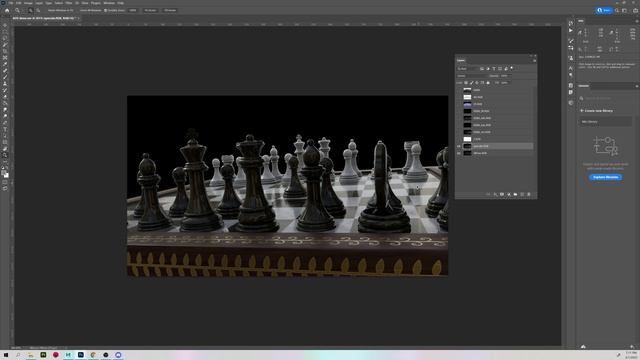Open Actions panel play icon in side strip
This screenshot has width=640, height=360.
pyautogui.click(x=571, y=31)
